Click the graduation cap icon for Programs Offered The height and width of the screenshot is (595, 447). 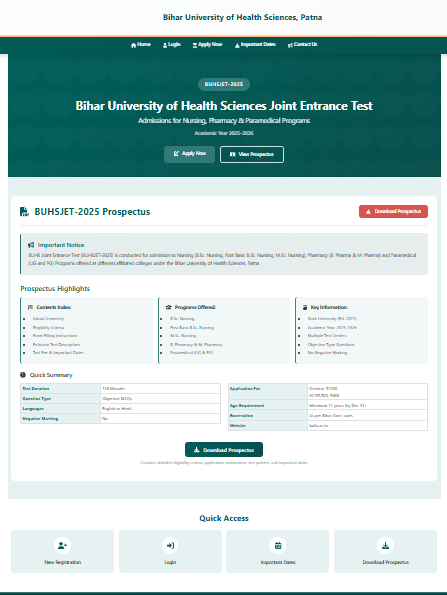tap(169, 307)
